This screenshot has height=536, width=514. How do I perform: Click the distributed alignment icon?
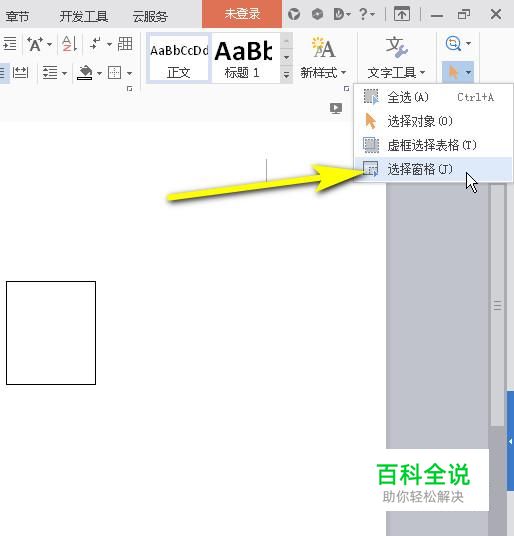click(20, 72)
